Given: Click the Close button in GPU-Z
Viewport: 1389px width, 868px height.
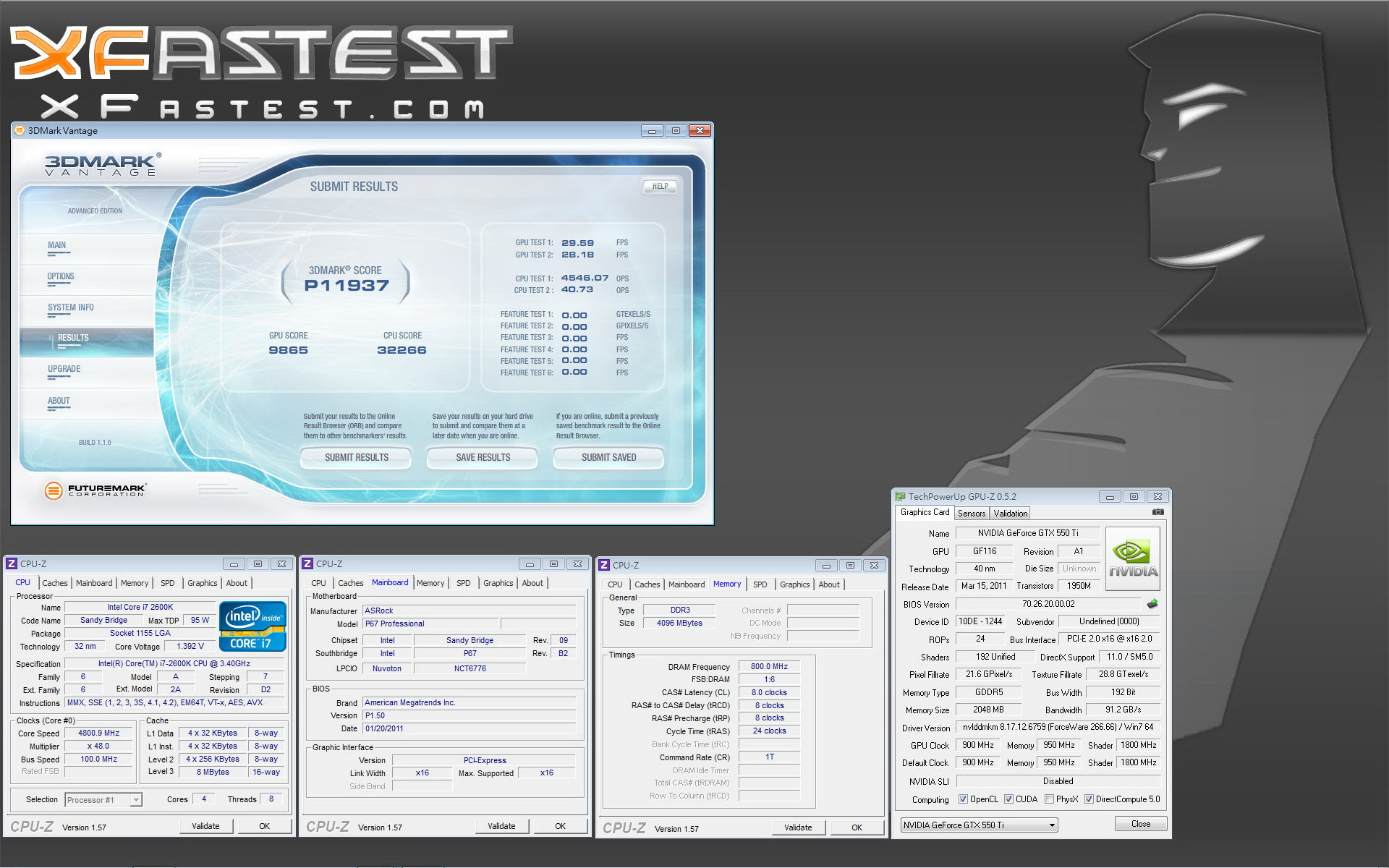Looking at the screenshot, I should pos(1141,824).
